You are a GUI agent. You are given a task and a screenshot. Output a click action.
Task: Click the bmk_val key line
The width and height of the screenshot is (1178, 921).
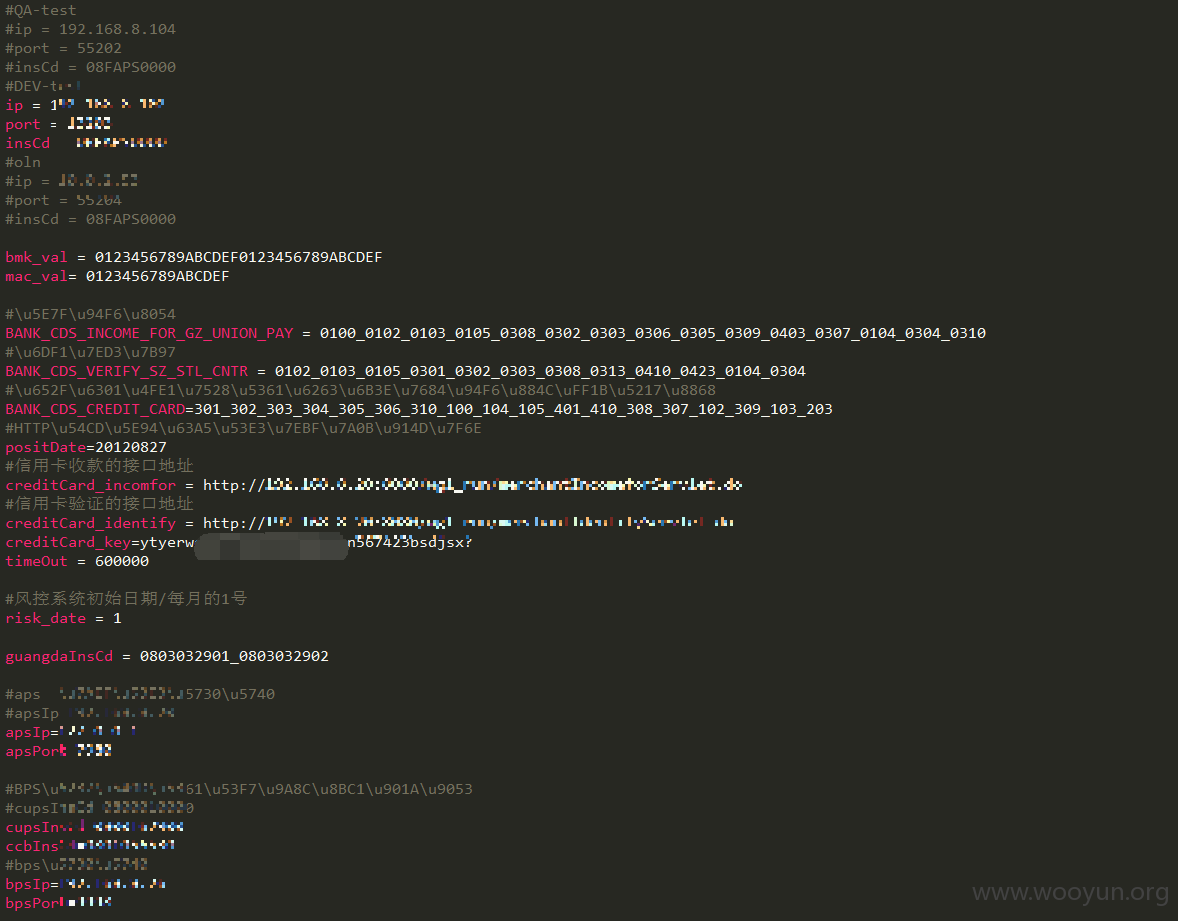[194, 257]
